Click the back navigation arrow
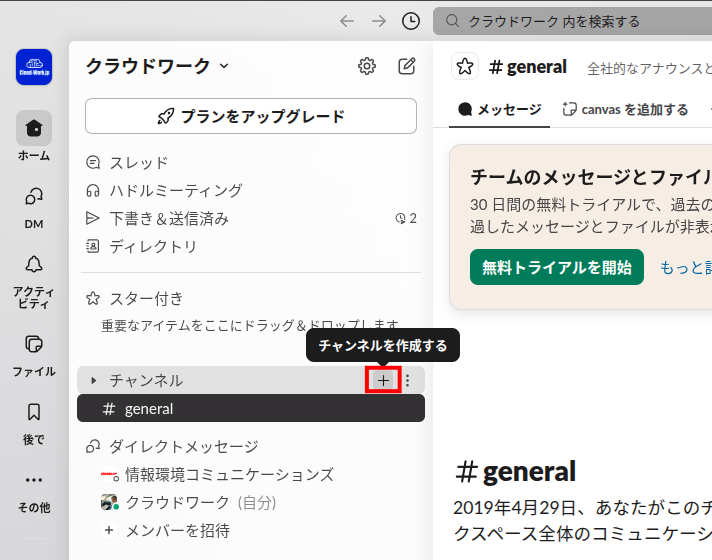 (347, 21)
